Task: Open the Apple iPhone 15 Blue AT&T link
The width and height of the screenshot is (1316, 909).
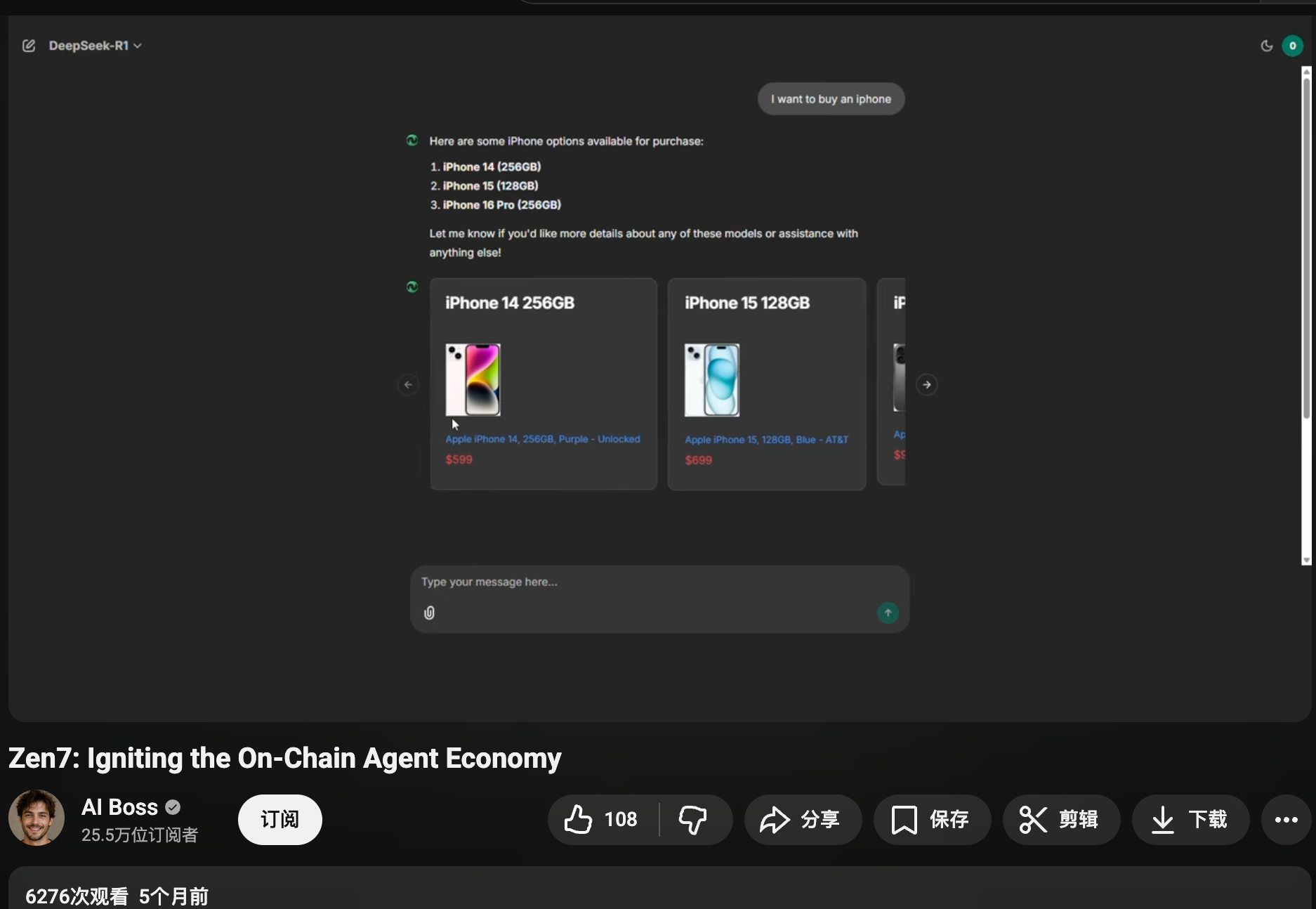Action: tap(767, 440)
